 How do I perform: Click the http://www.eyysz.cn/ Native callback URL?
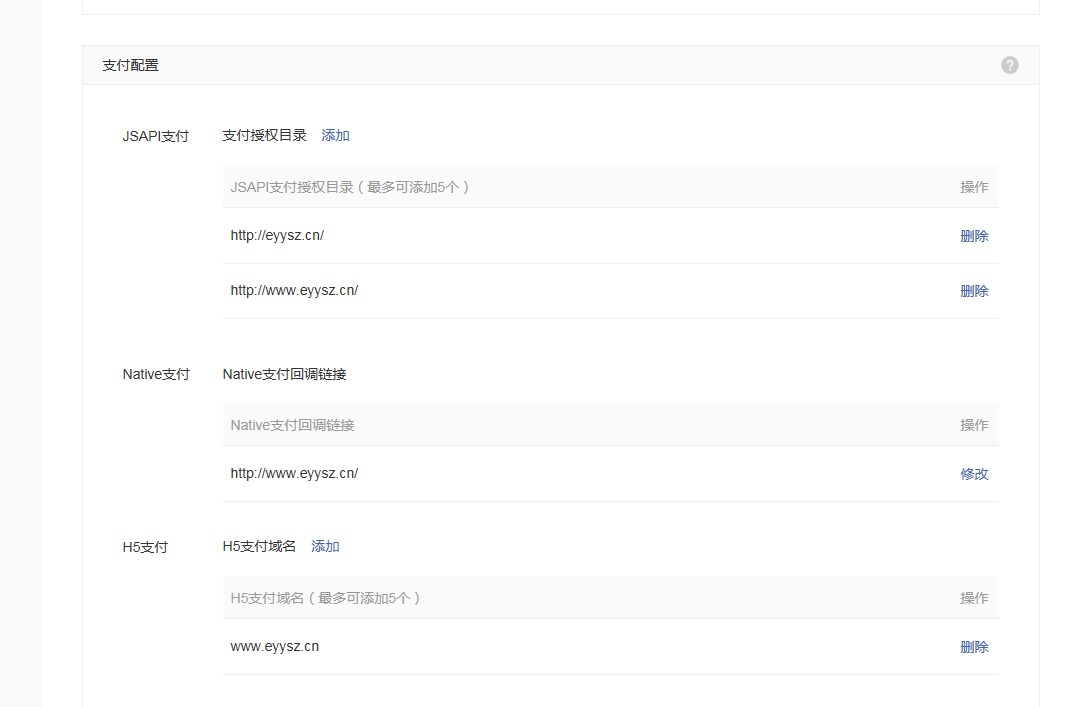pyautogui.click(x=294, y=473)
